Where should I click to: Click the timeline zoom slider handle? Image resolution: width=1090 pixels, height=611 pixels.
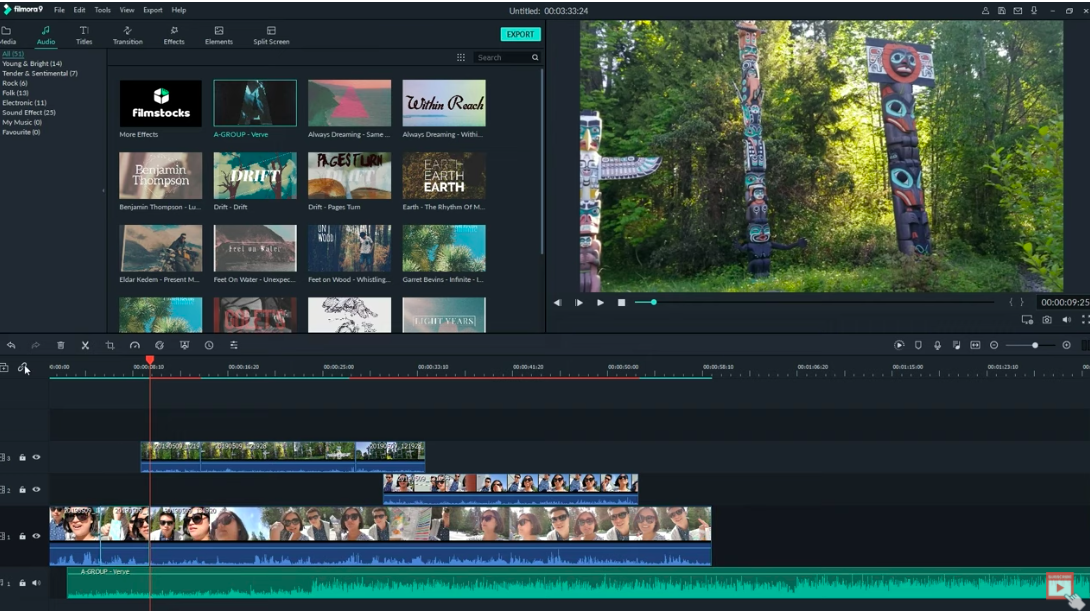click(1035, 345)
